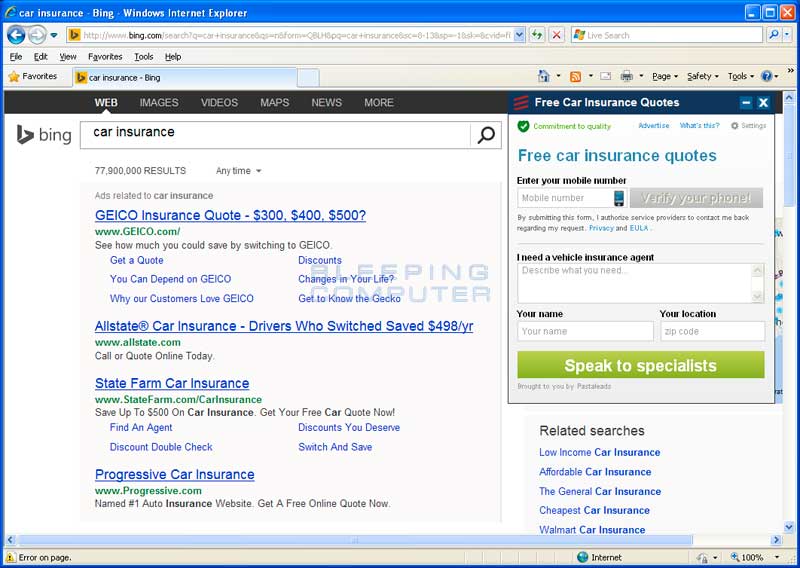
Task: Click the Commitment to quality shield icon
Action: coord(523,126)
